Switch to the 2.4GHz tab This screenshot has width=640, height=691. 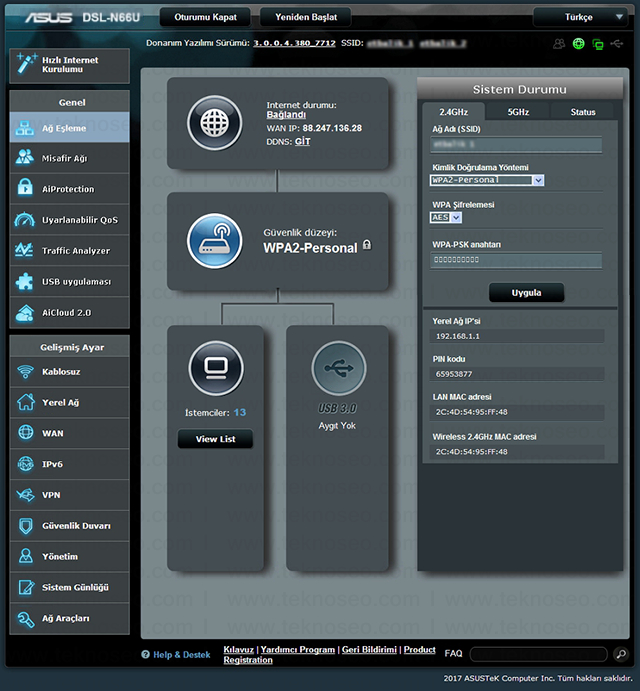pyautogui.click(x=454, y=112)
